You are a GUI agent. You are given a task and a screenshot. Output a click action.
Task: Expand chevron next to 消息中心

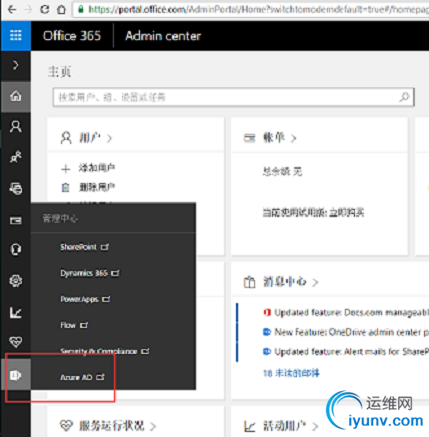315,283
